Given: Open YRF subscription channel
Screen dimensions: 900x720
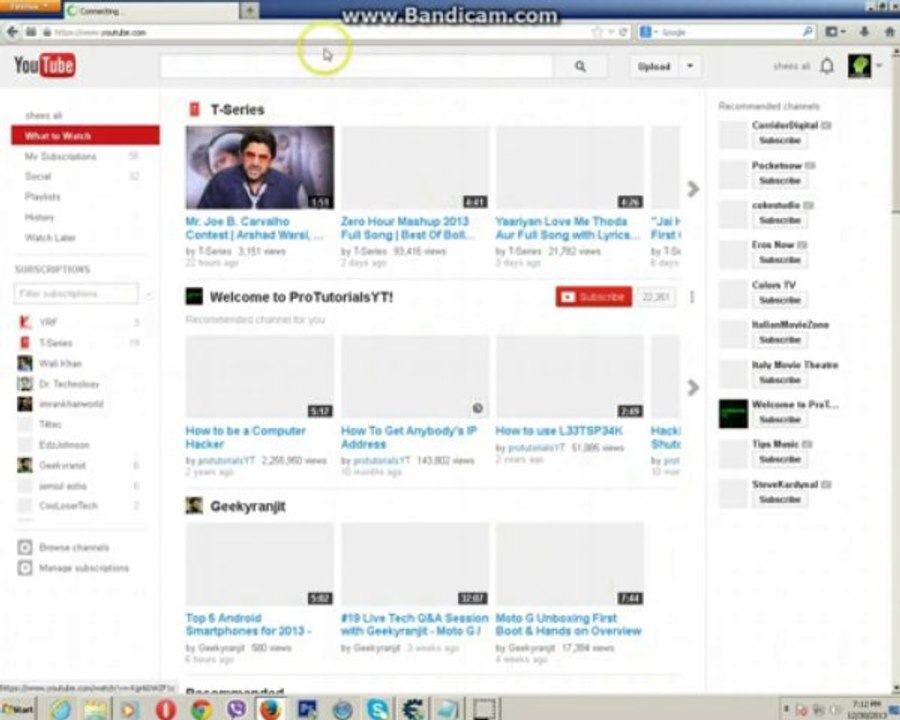Looking at the screenshot, I should click(48, 322).
